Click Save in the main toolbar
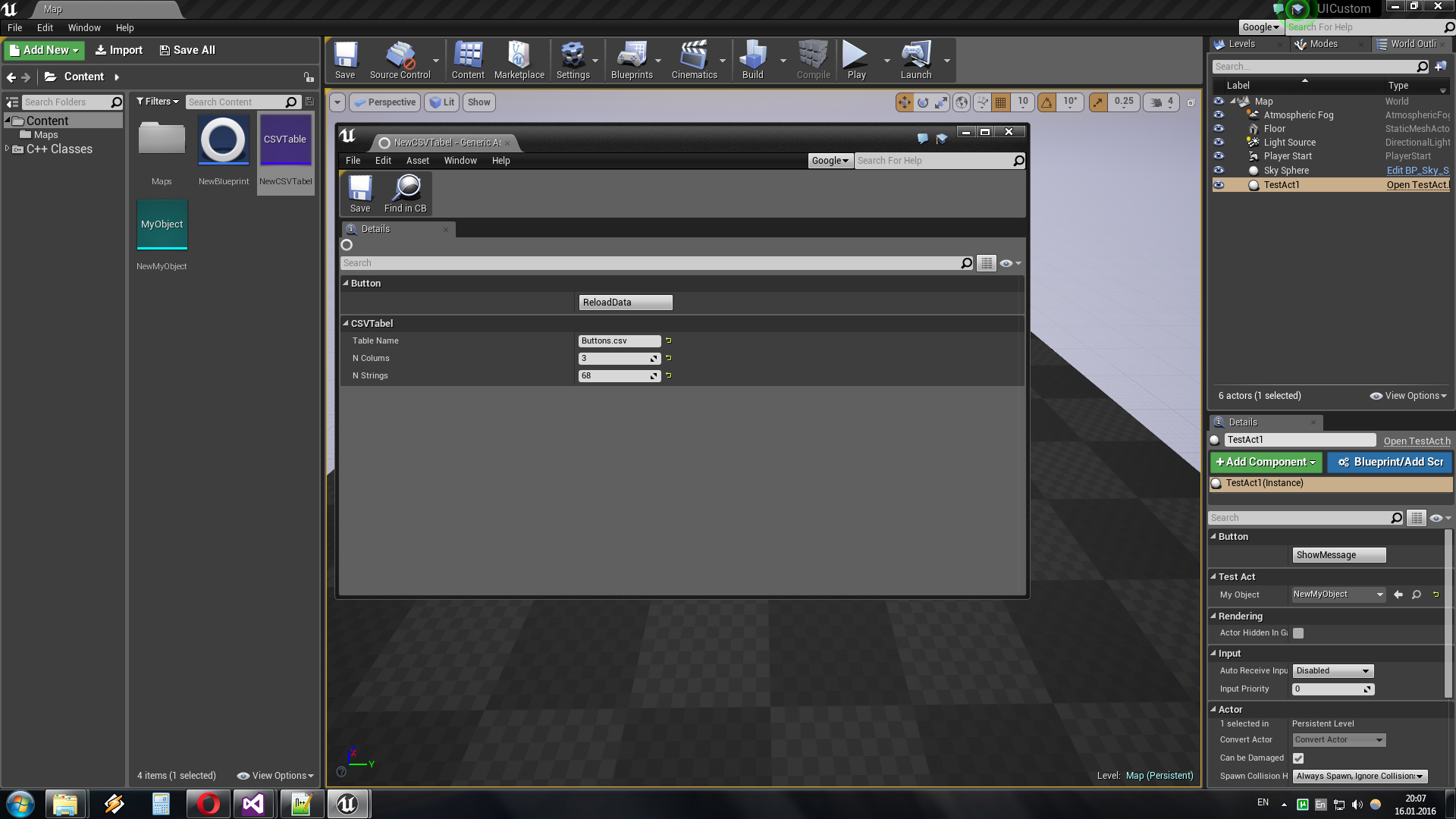 345,61
